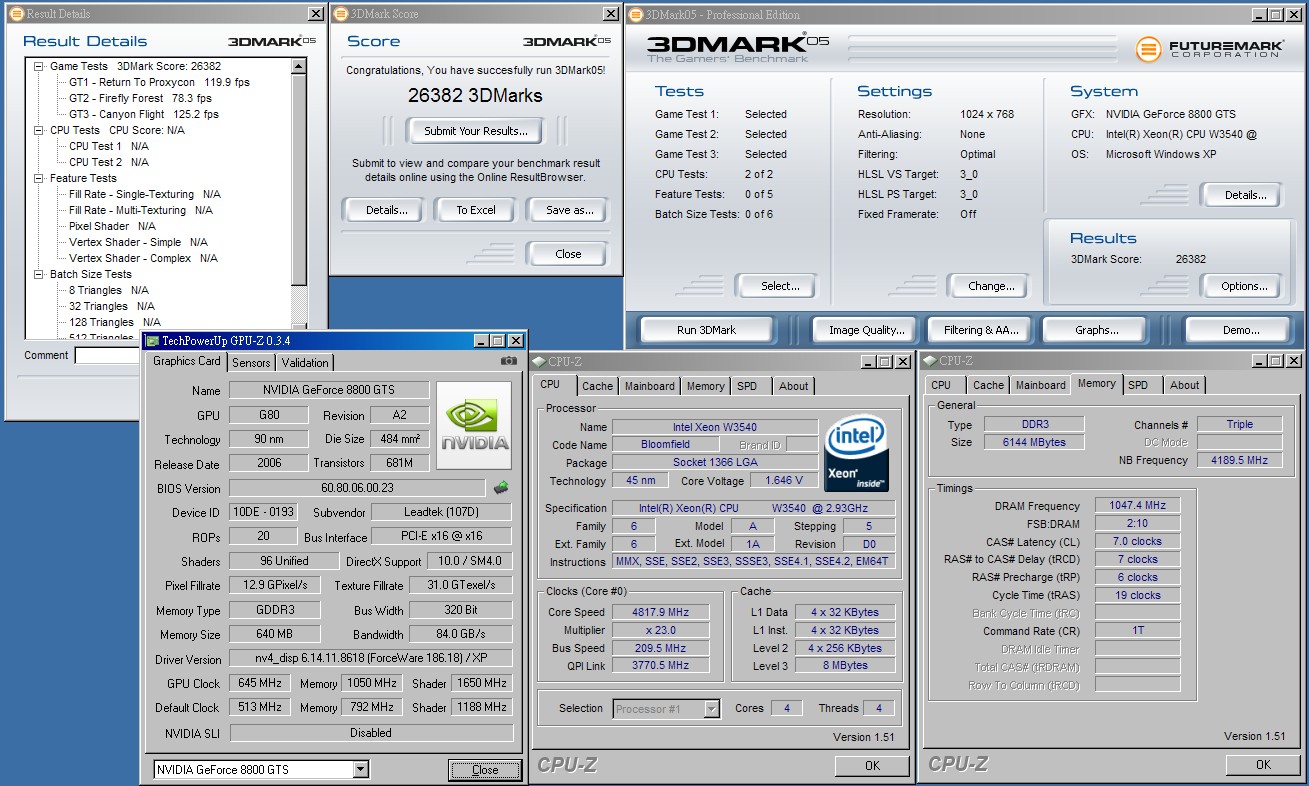Click the CPU-Z processor window title icon
1309x786 pixels.
[x=539, y=361]
